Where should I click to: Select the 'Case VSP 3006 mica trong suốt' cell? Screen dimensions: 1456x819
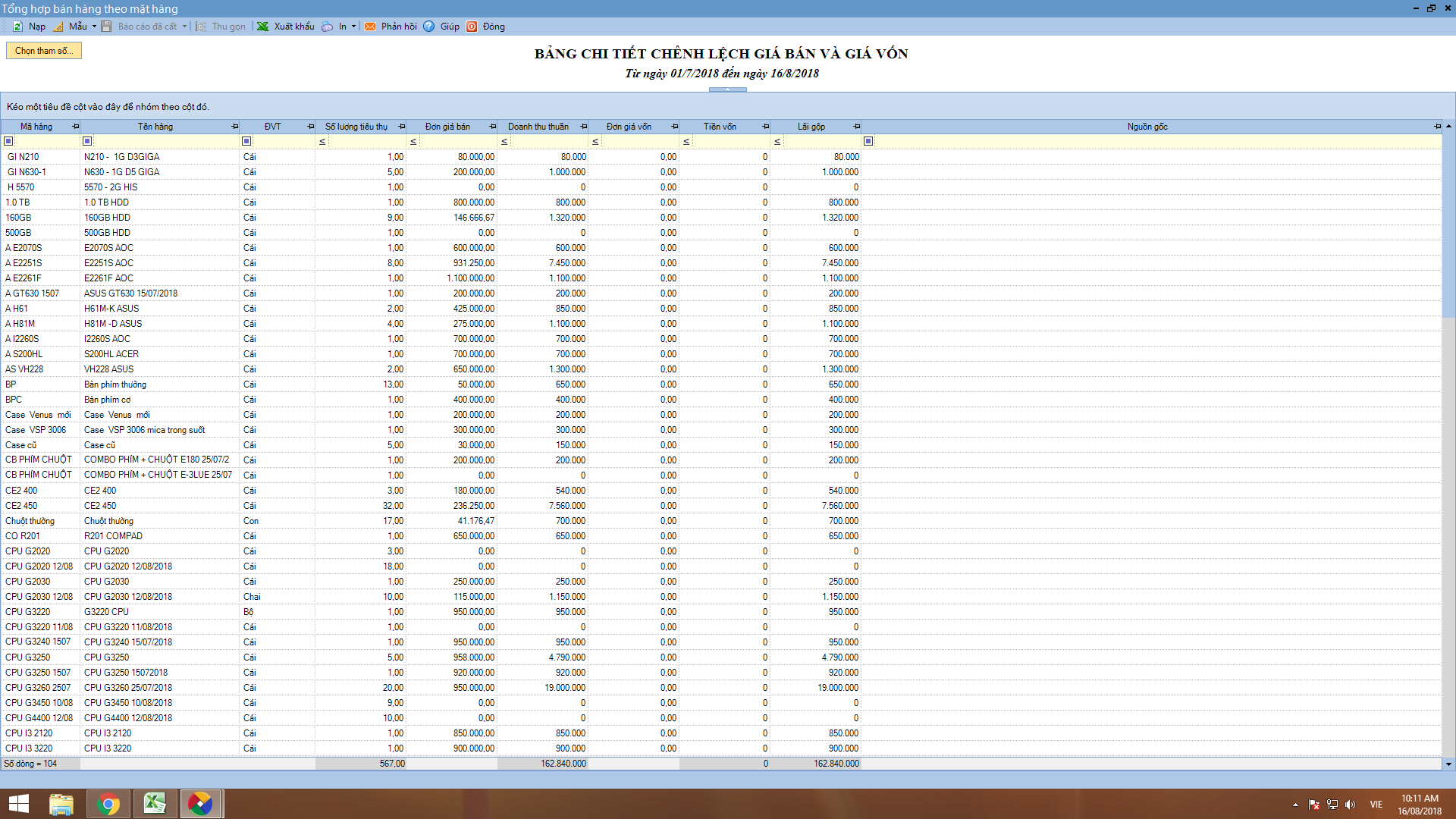click(159, 430)
